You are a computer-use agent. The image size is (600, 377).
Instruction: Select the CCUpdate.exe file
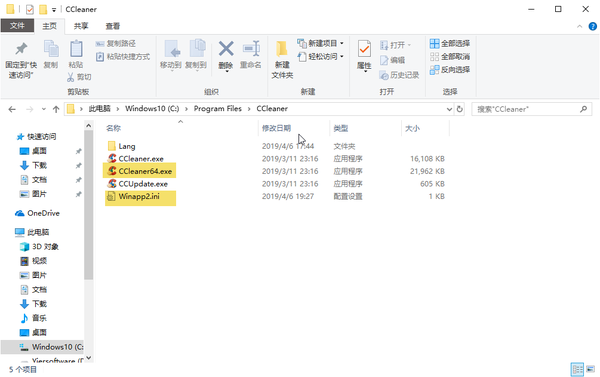tap(137, 184)
